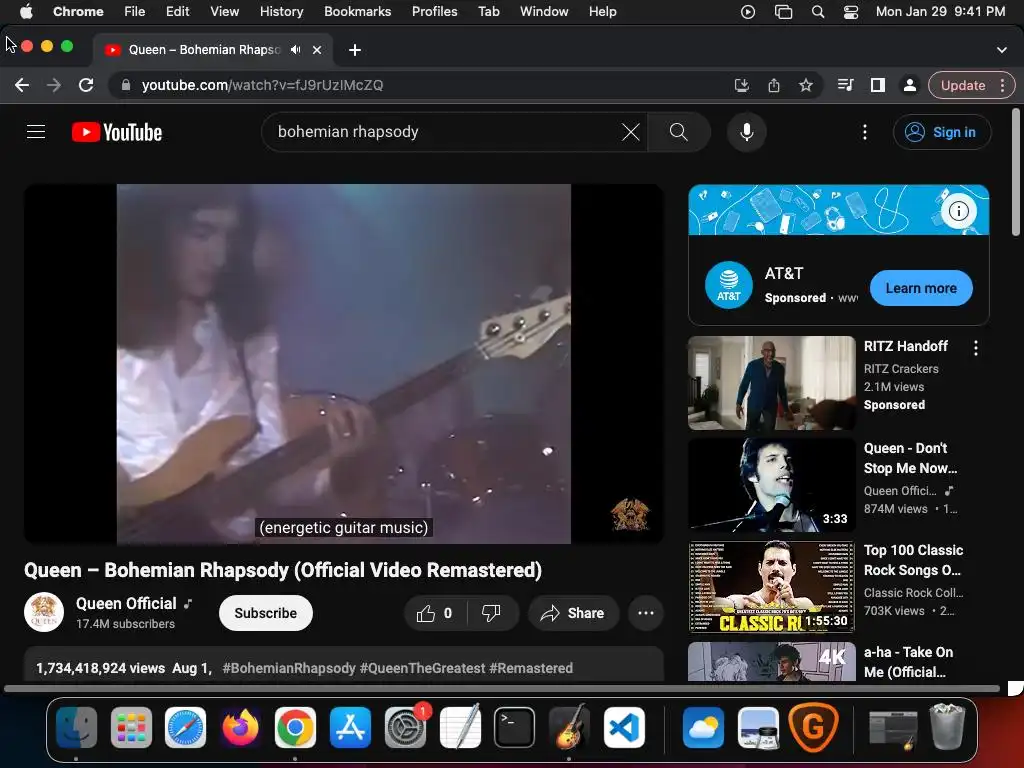
Task: Like the video with thumbs up
Action: click(x=434, y=613)
